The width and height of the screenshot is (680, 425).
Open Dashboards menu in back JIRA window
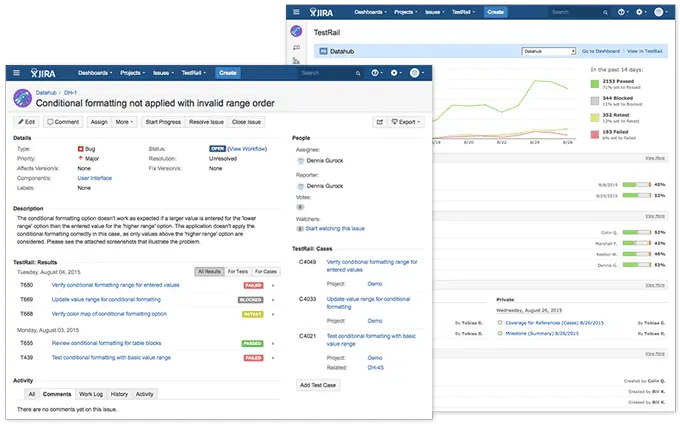(370, 12)
